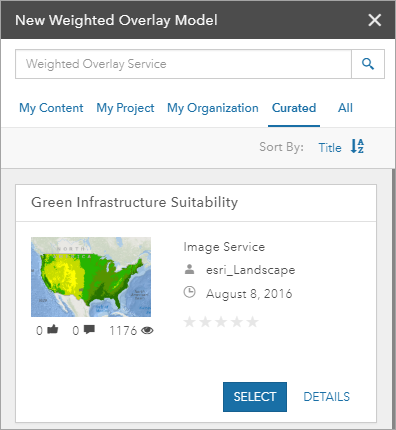This screenshot has width=396, height=430.
Task: Select the Curated tab
Action: coord(294,108)
